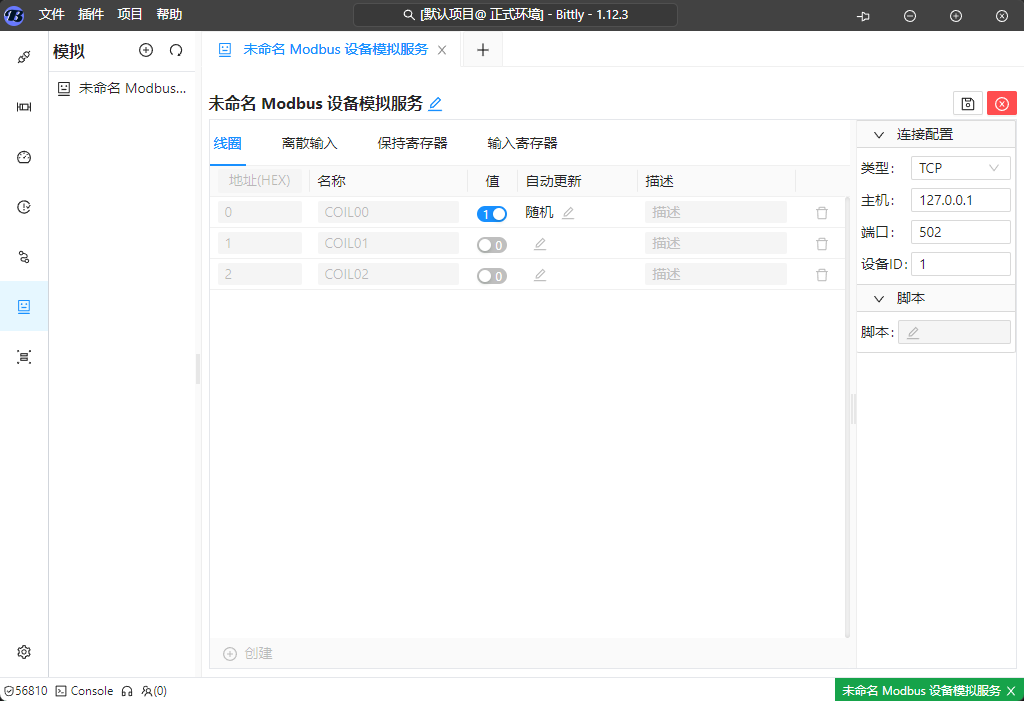Edit auto update for COIL01
The width and height of the screenshot is (1024, 701).
pos(540,244)
